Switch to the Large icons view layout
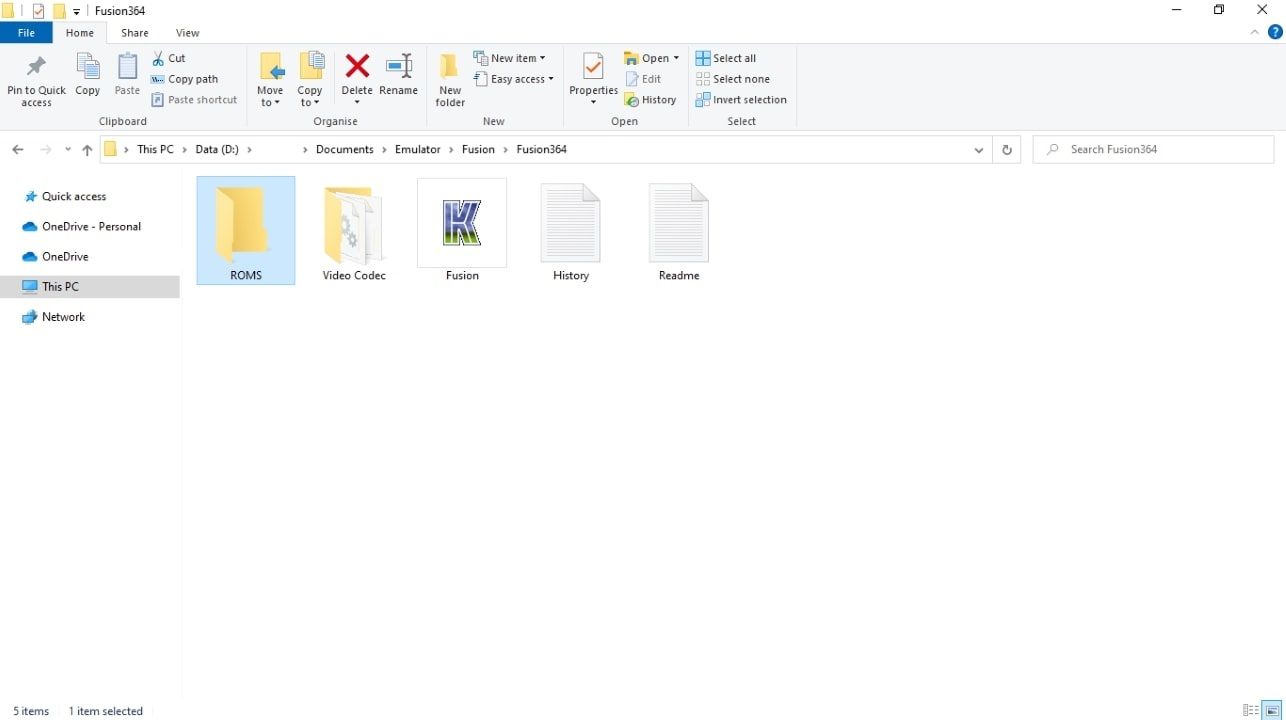This screenshot has width=1286, height=720. pos(1272,711)
